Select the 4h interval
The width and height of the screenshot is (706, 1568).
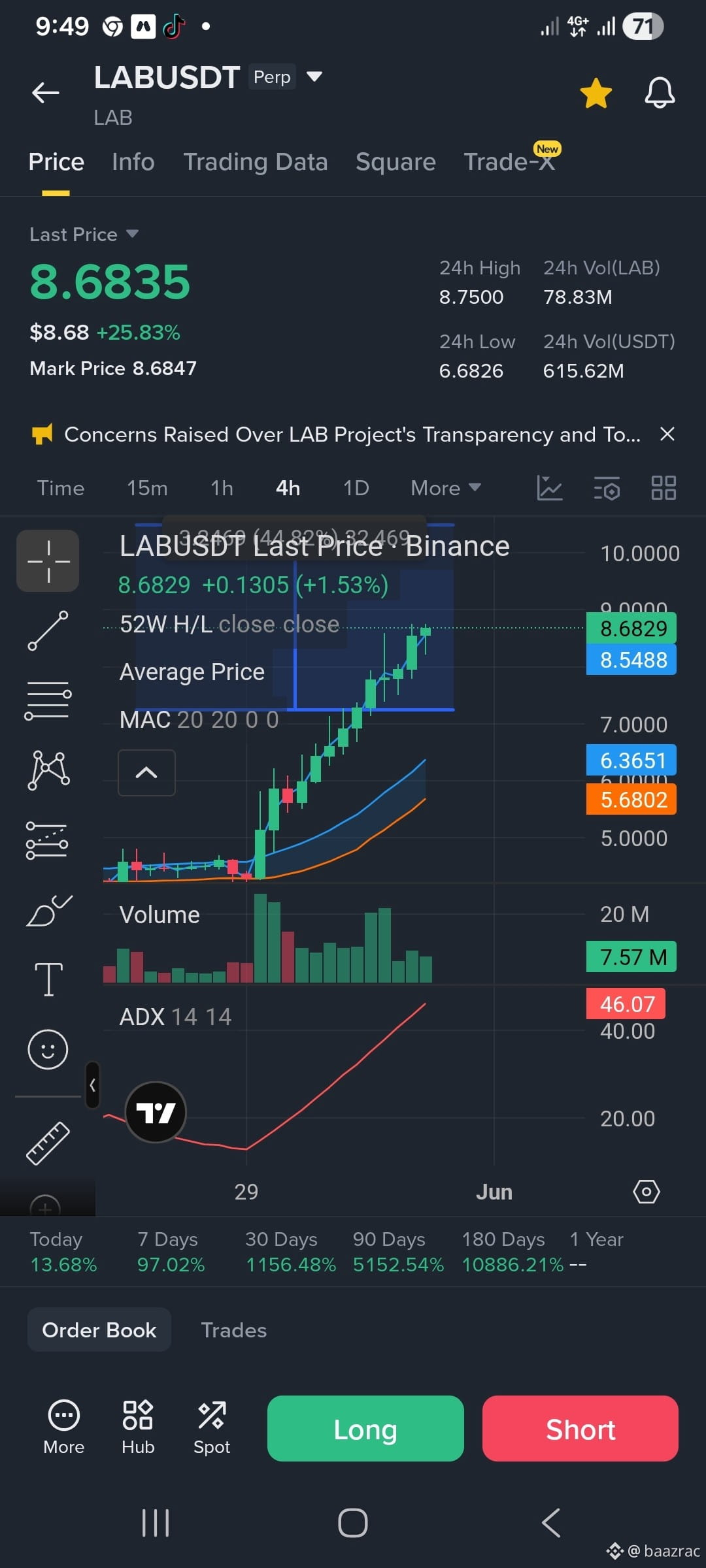click(x=288, y=488)
